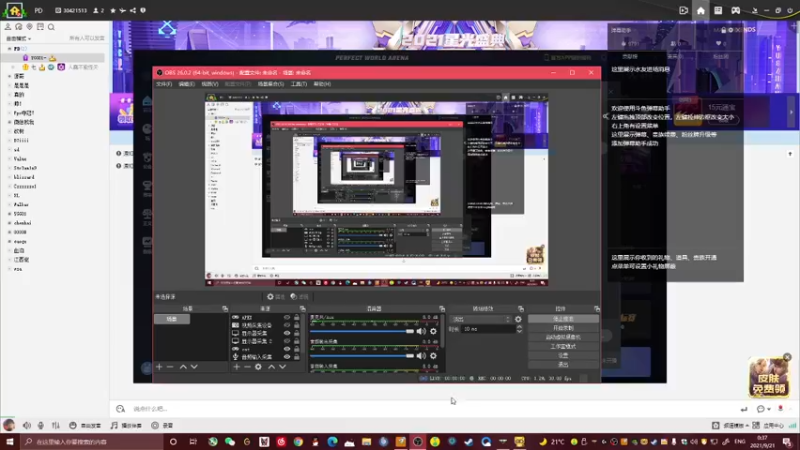Click the add scene plus icon in OBS
The height and width of the screenshot is (450, 800).
[159, 367]
